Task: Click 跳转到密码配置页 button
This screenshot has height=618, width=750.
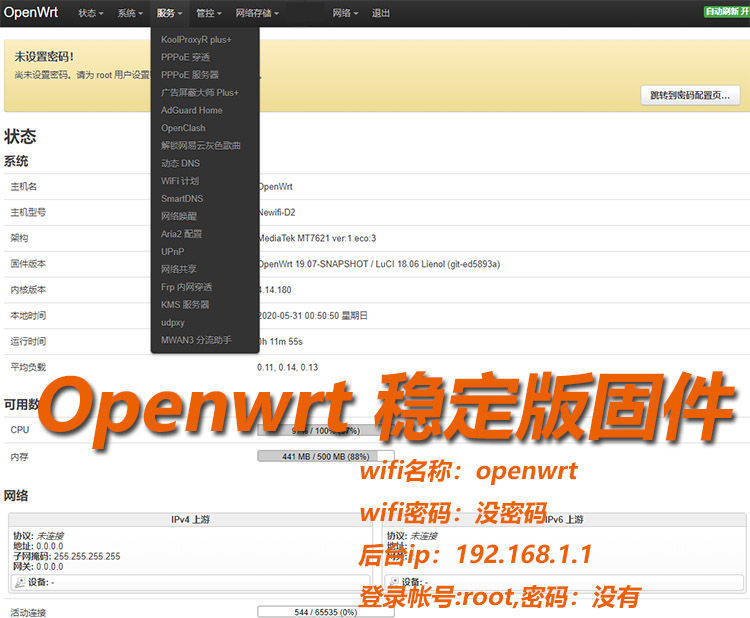Action: (690, 95)
